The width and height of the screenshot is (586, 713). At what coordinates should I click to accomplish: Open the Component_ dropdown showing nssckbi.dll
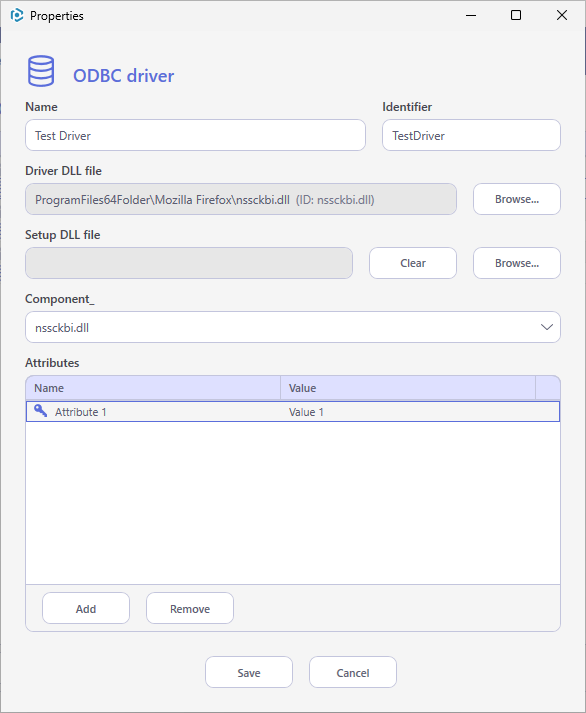(293, 327)
